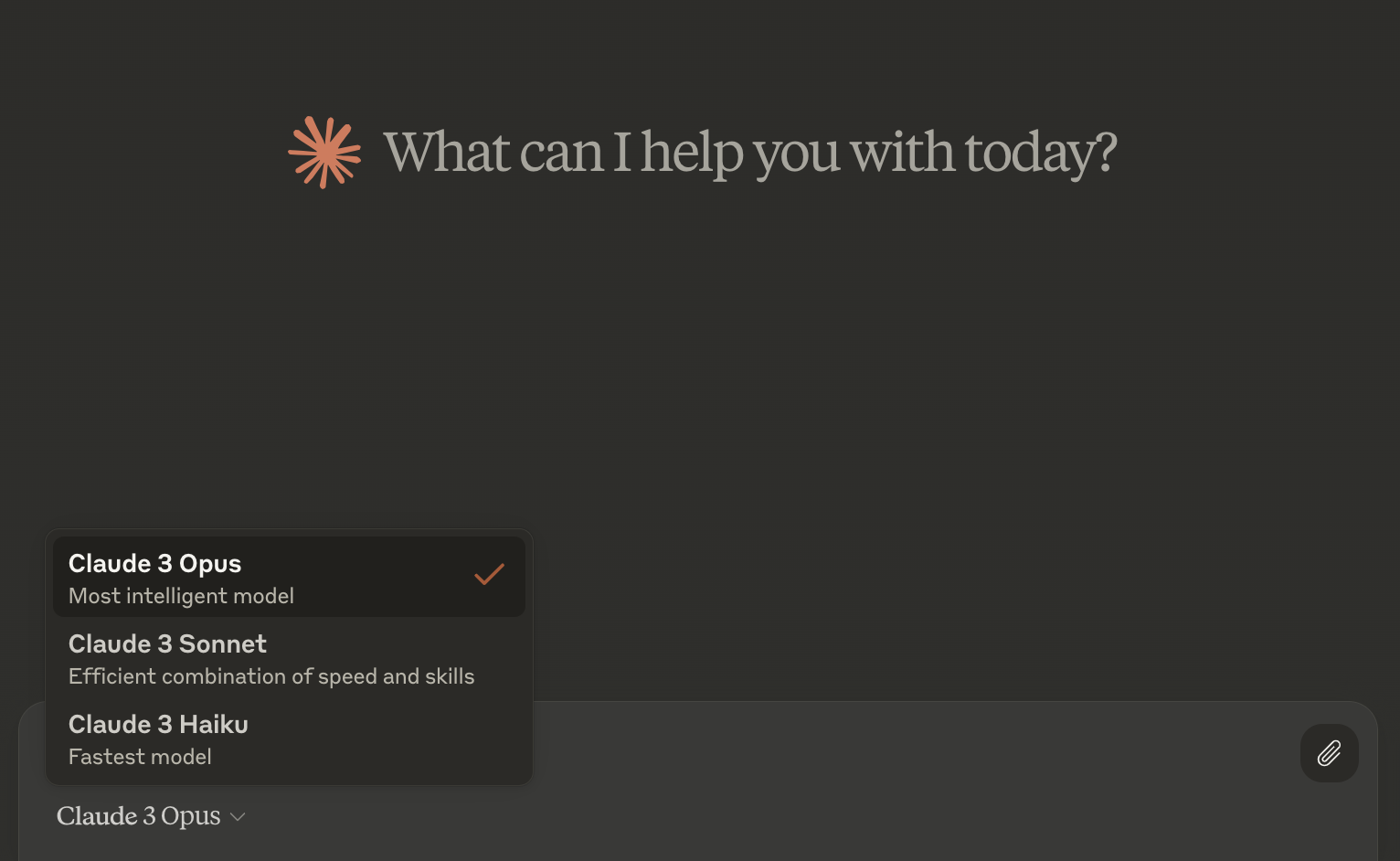
Task: Click the "What can I help you with today?" heading
Action: 749,153
